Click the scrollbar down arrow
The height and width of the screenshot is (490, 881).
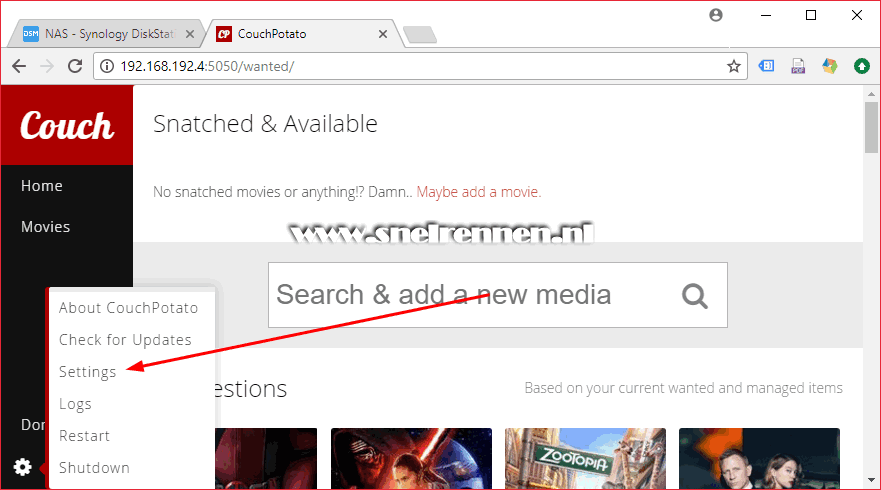pos(871,480)
